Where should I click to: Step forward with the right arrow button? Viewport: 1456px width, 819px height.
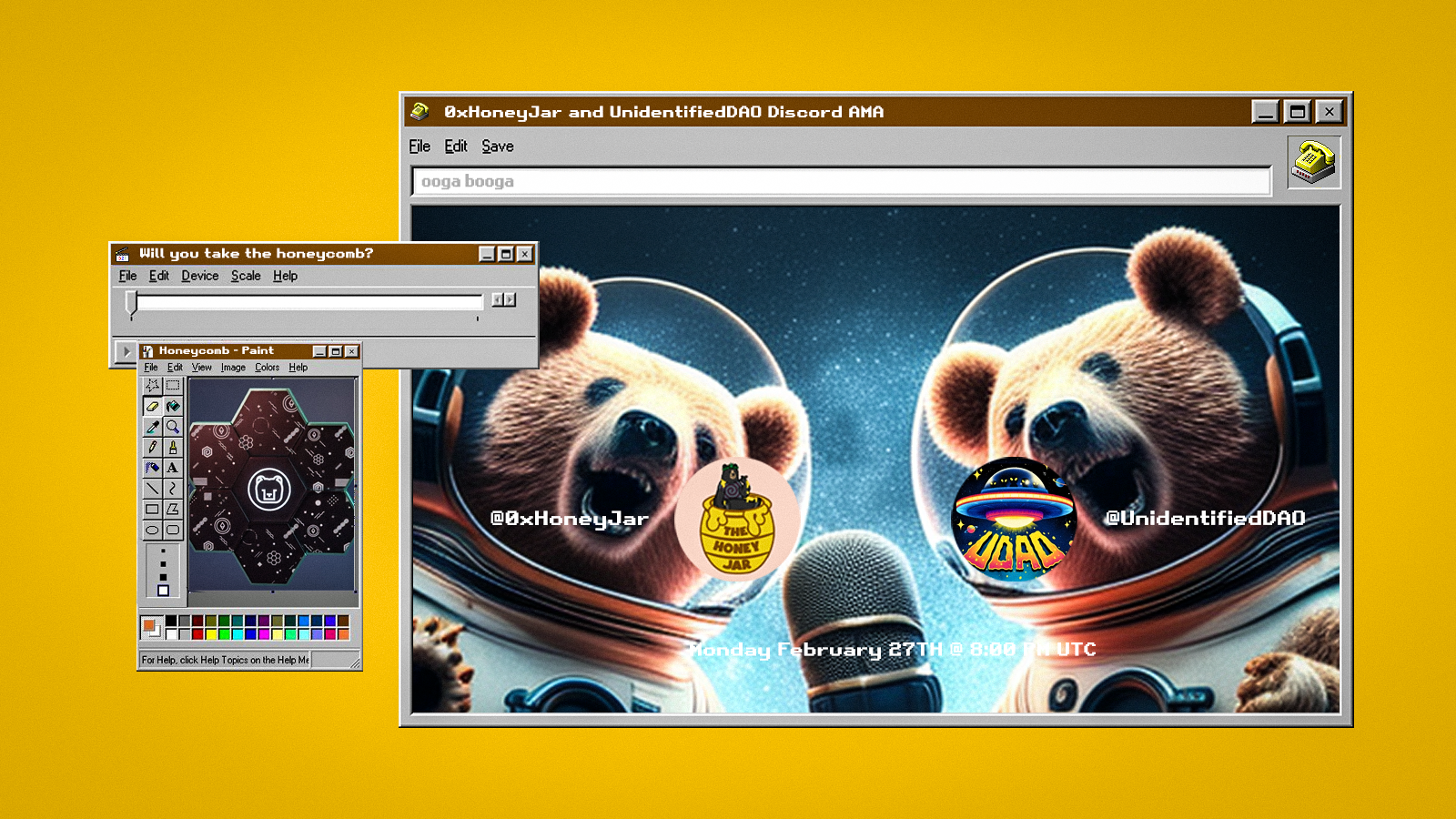pyautogui.click(x=511, y=299)
